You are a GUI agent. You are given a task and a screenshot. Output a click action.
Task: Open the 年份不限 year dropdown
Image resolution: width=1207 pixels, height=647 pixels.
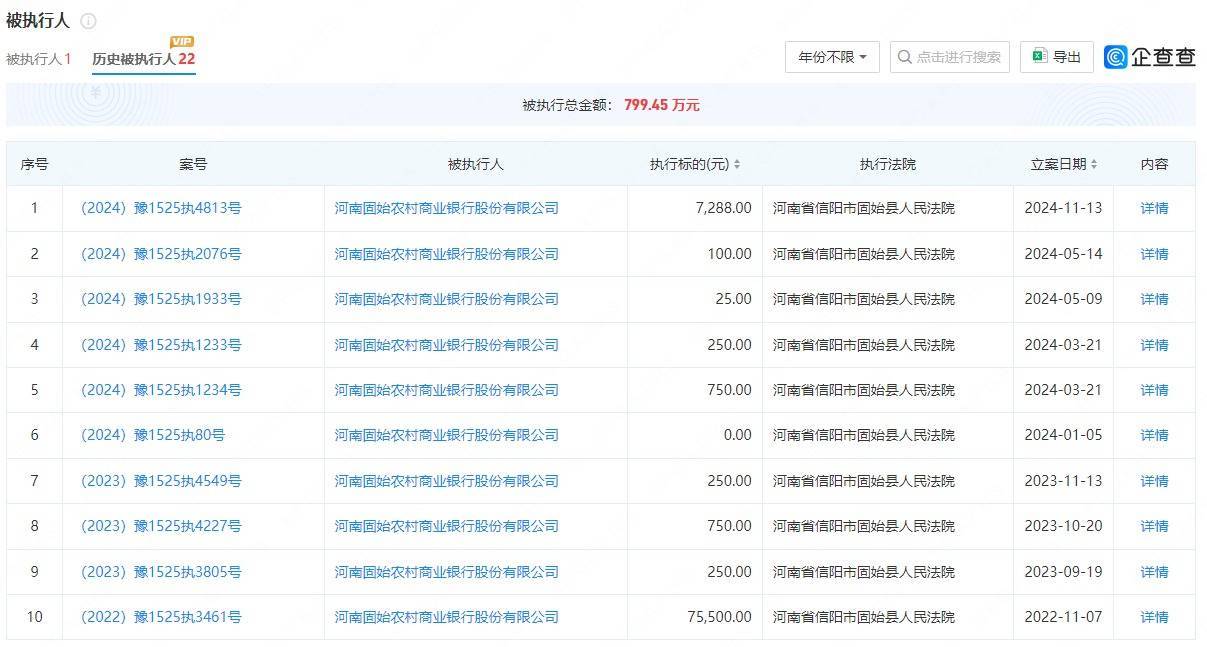[x=832, y=57]
